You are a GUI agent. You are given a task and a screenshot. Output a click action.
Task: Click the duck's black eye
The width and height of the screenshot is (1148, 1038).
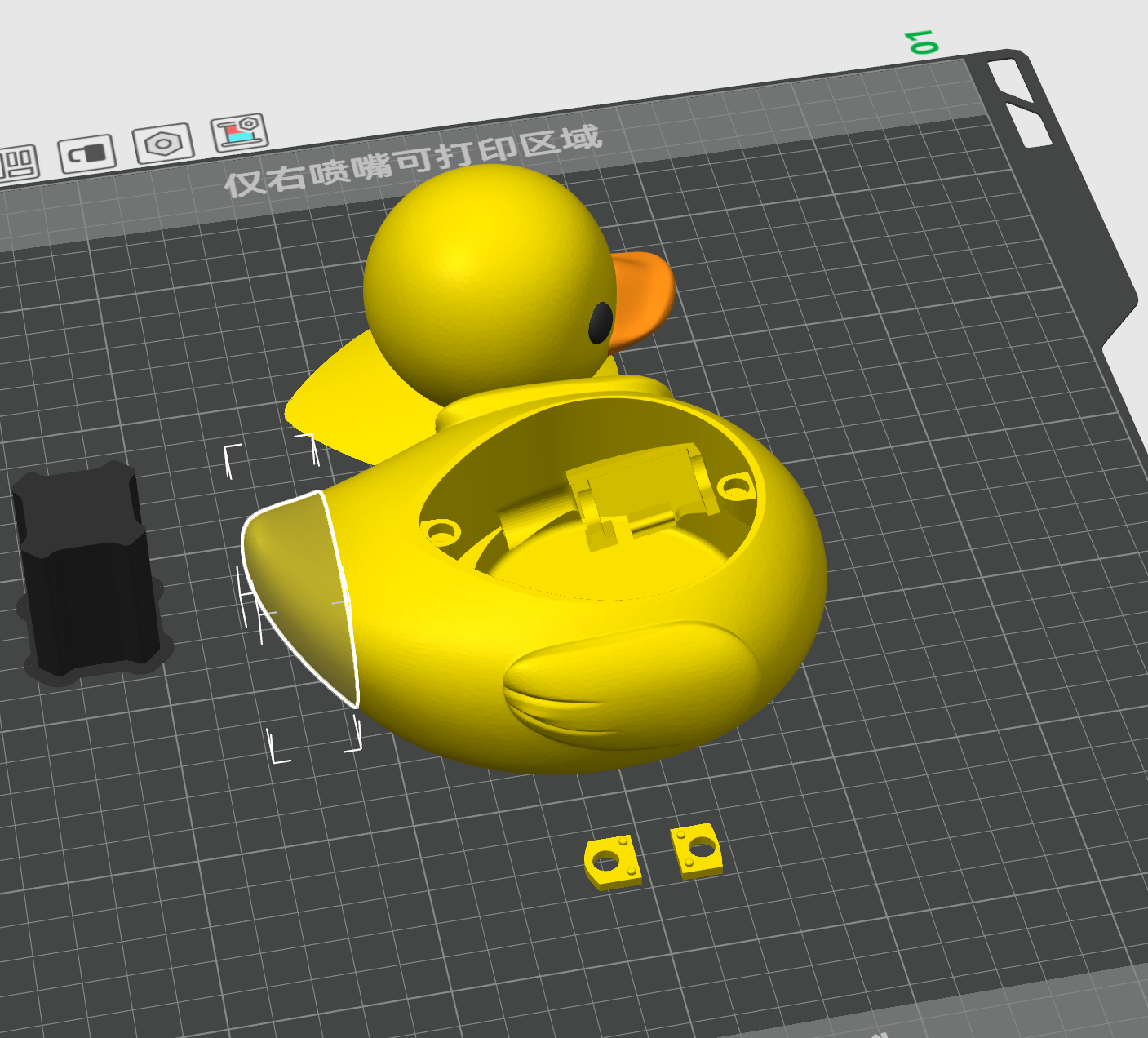[x=601, y=322]
